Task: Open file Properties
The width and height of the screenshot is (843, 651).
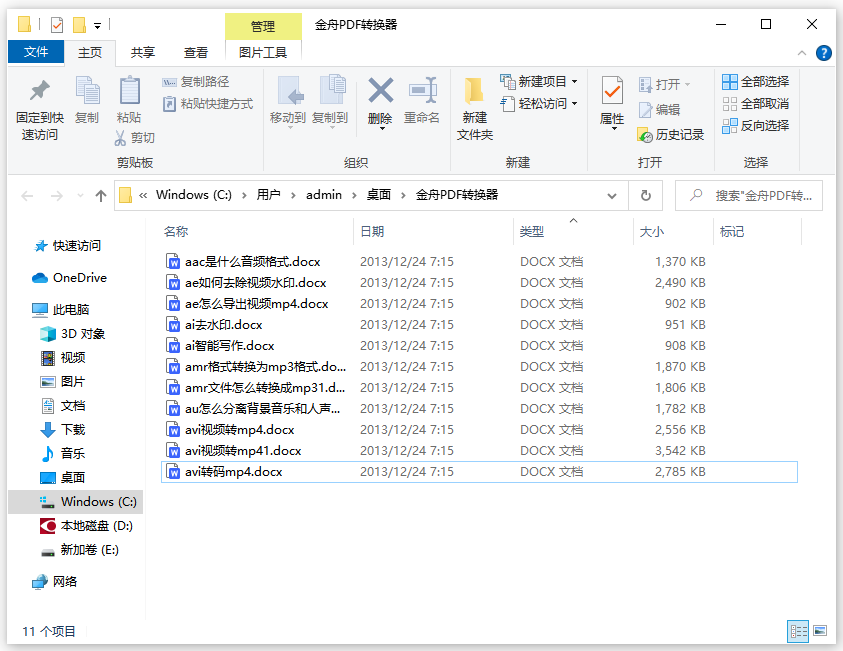Action: [612, 102]
